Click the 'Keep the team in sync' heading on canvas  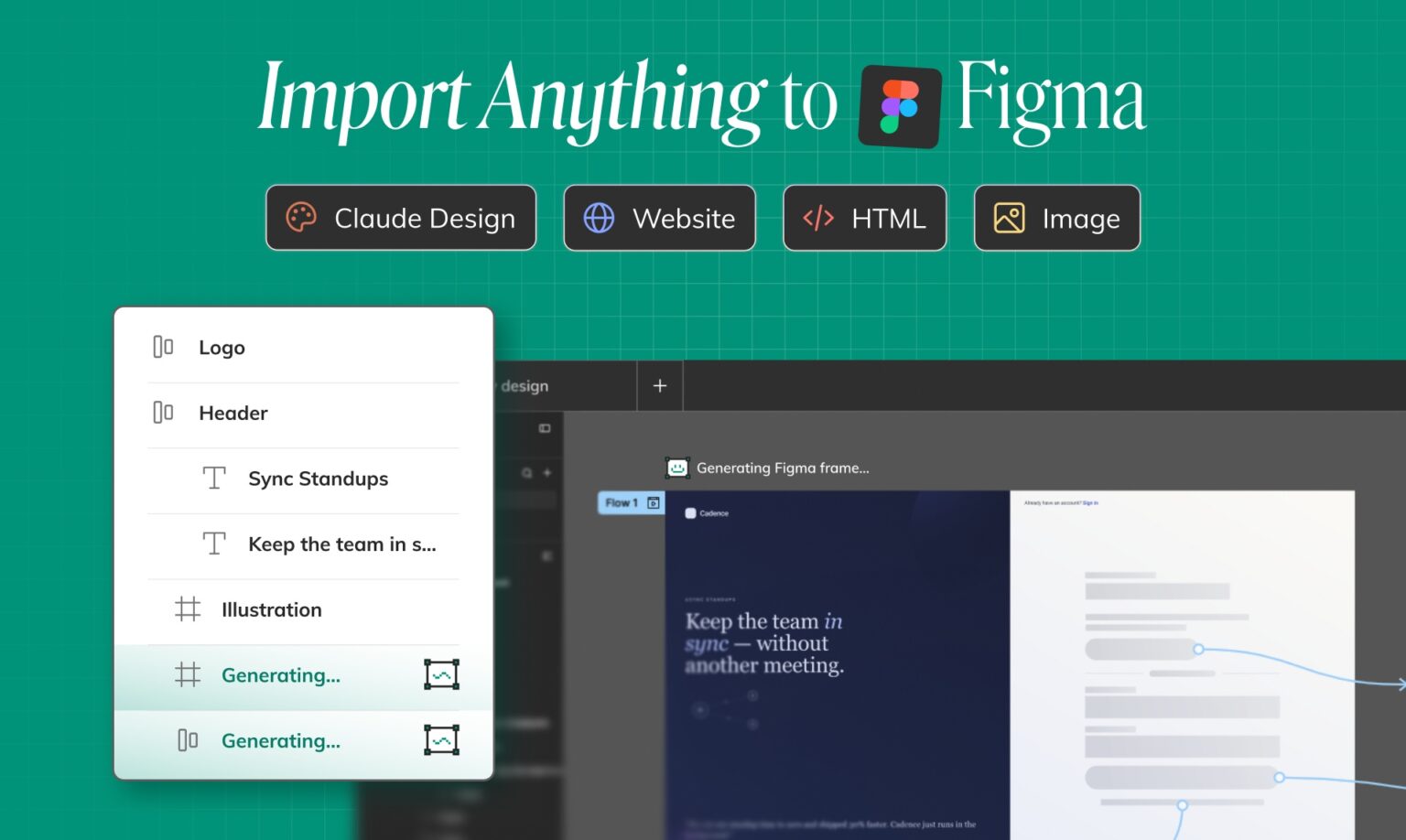pyautogui.click(x=764, y=643)
